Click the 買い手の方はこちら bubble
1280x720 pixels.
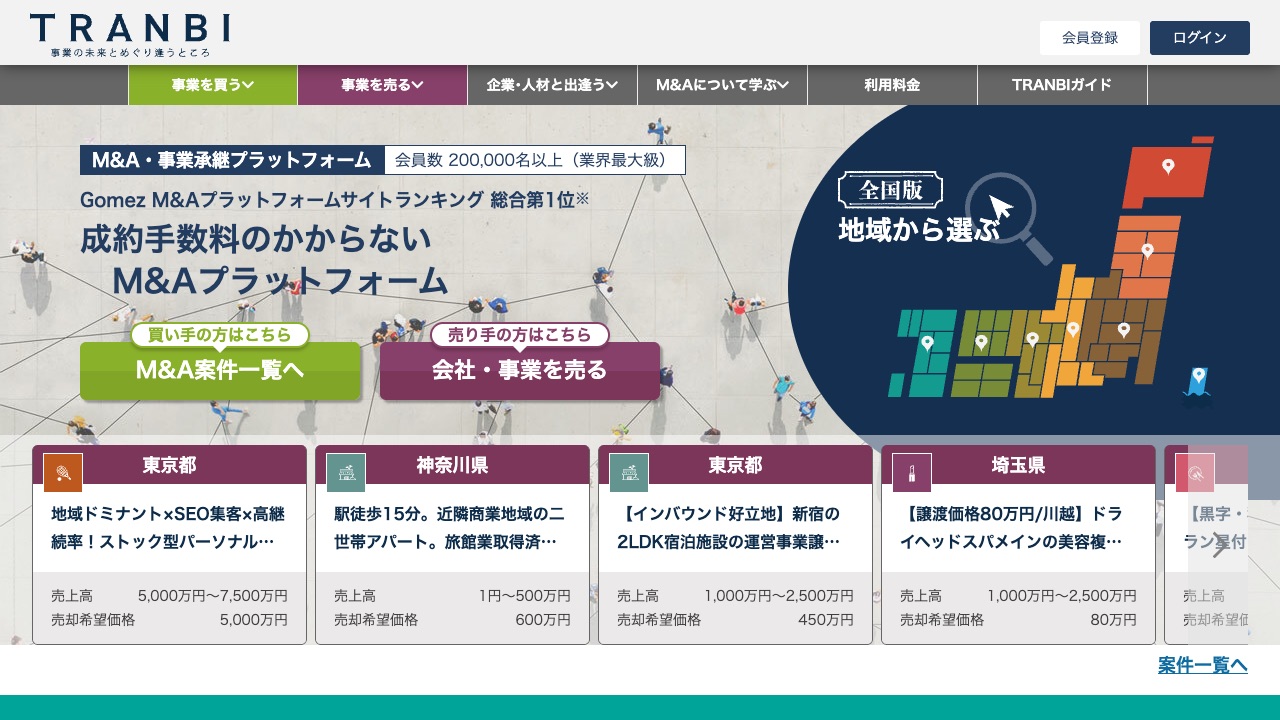220,335
